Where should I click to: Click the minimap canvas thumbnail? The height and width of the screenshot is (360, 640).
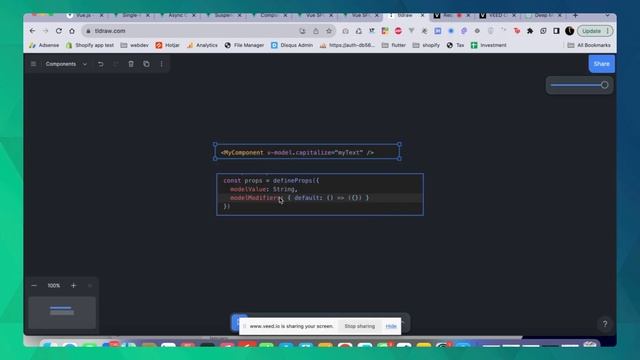point(62,313)
